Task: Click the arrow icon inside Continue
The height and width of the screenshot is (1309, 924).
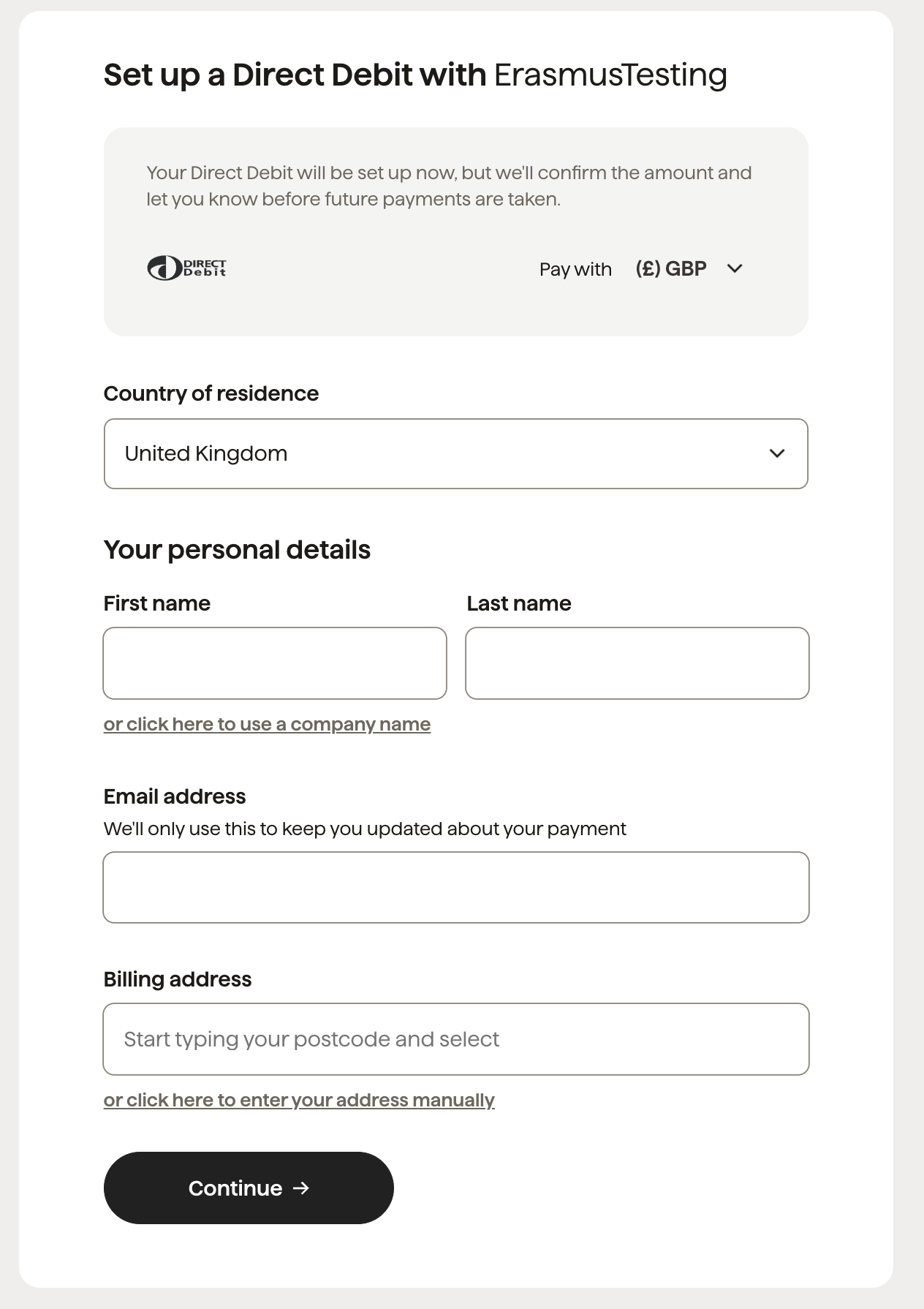Action: pyautogui.click(x=301, y=1188)
